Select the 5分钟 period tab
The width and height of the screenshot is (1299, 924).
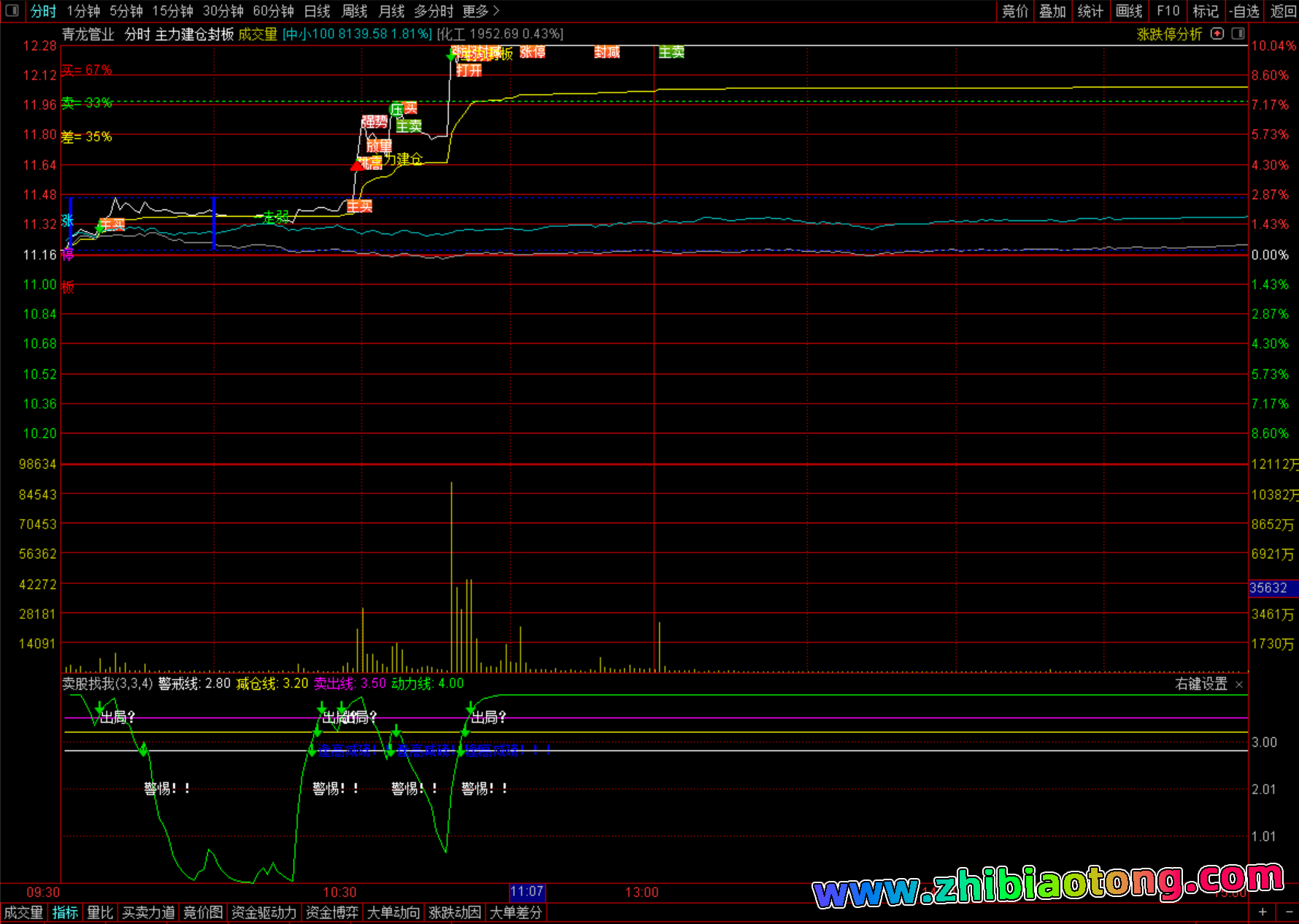click(x=126, y=11)
